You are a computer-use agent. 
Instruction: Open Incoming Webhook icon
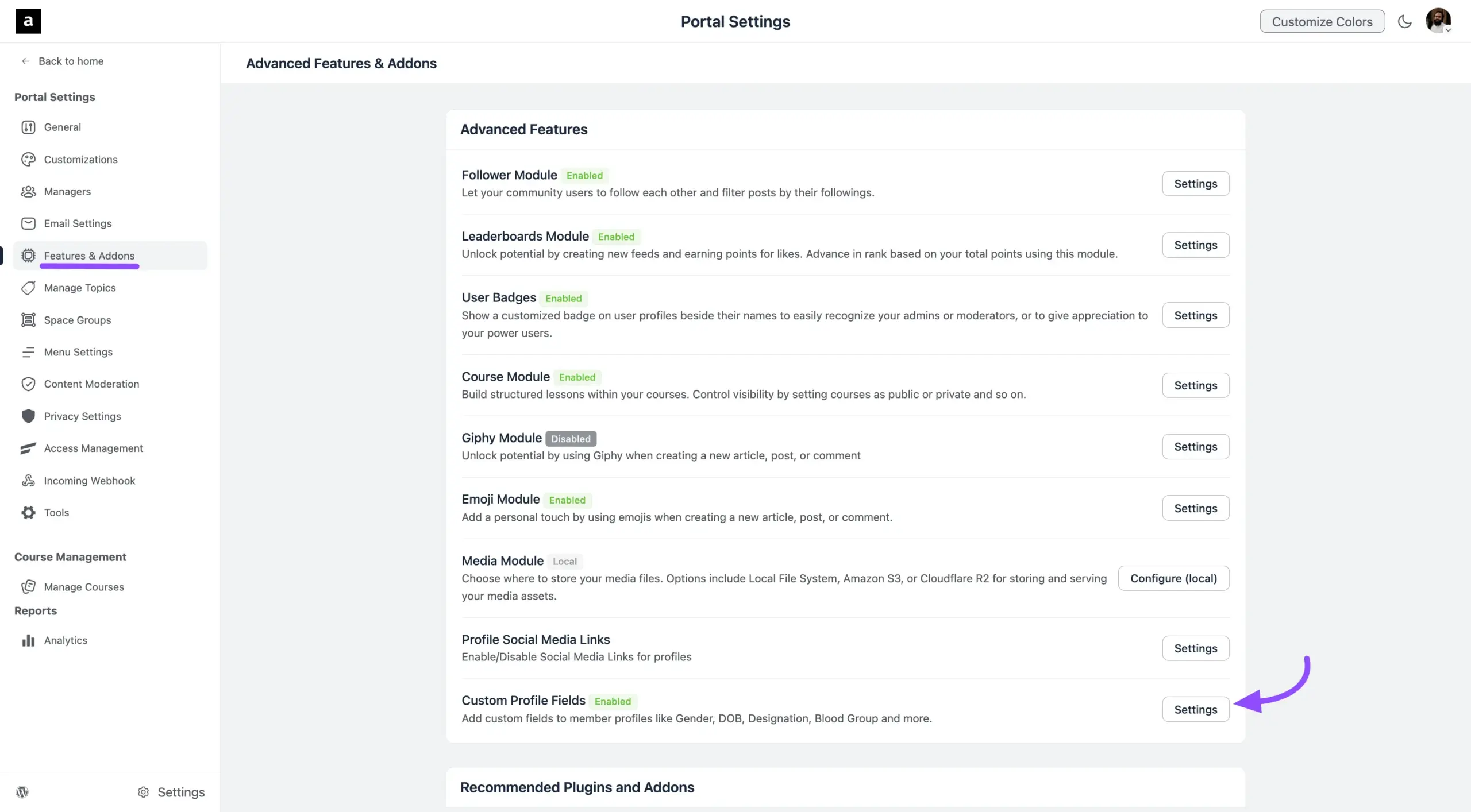tap(28, 481)
